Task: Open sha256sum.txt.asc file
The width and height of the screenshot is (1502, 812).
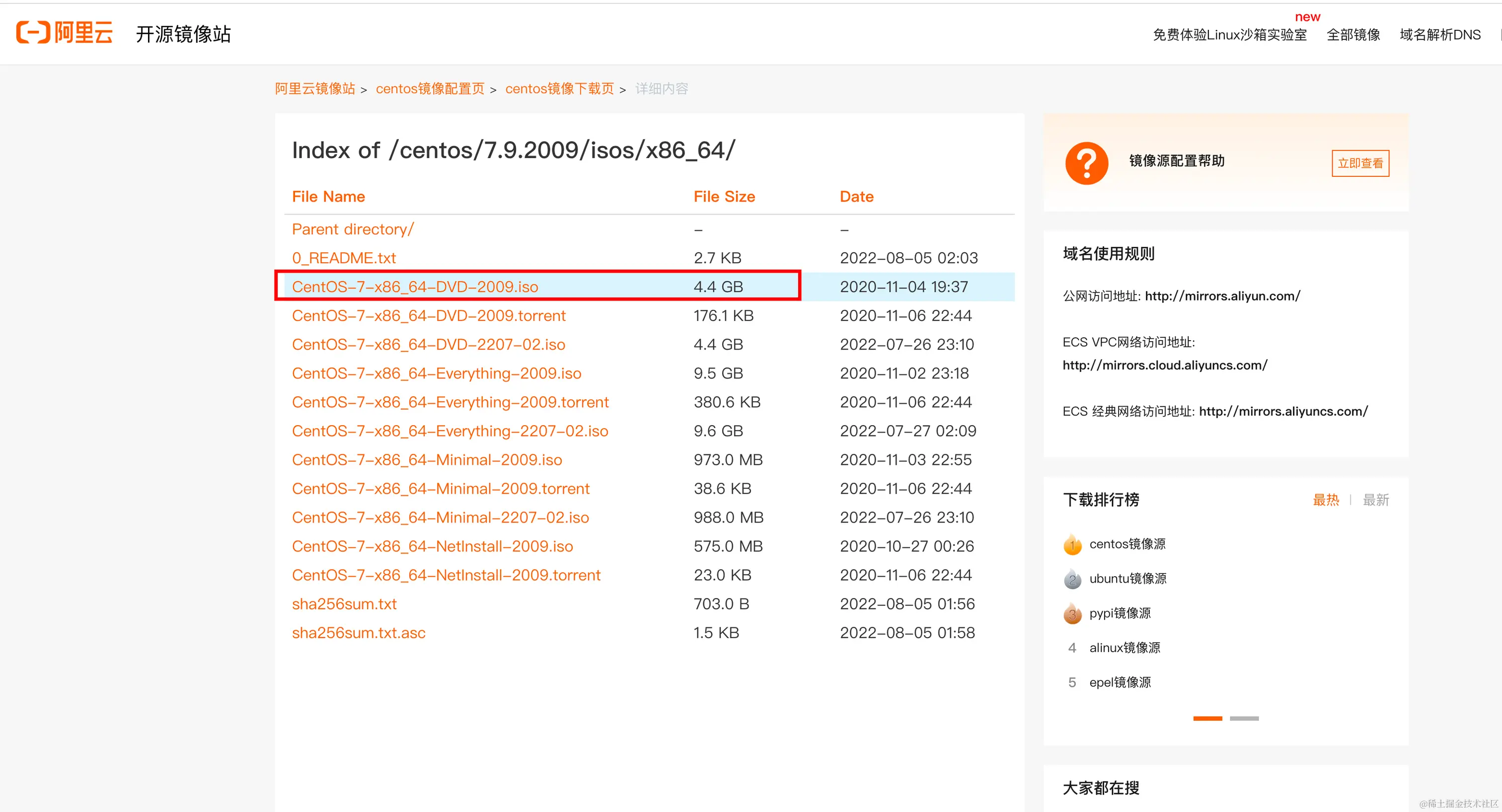Action: (x=359, y=633)
